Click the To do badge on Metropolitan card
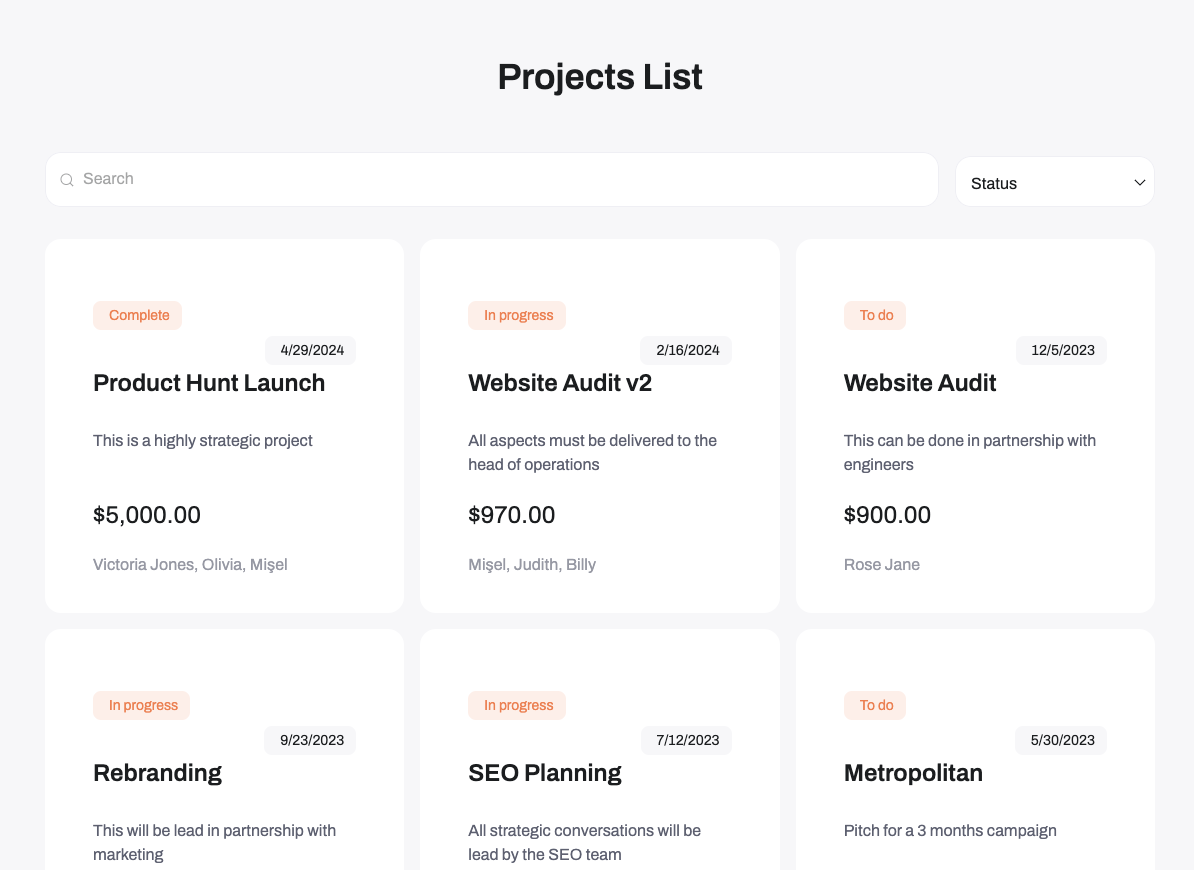 coord(875,705)
